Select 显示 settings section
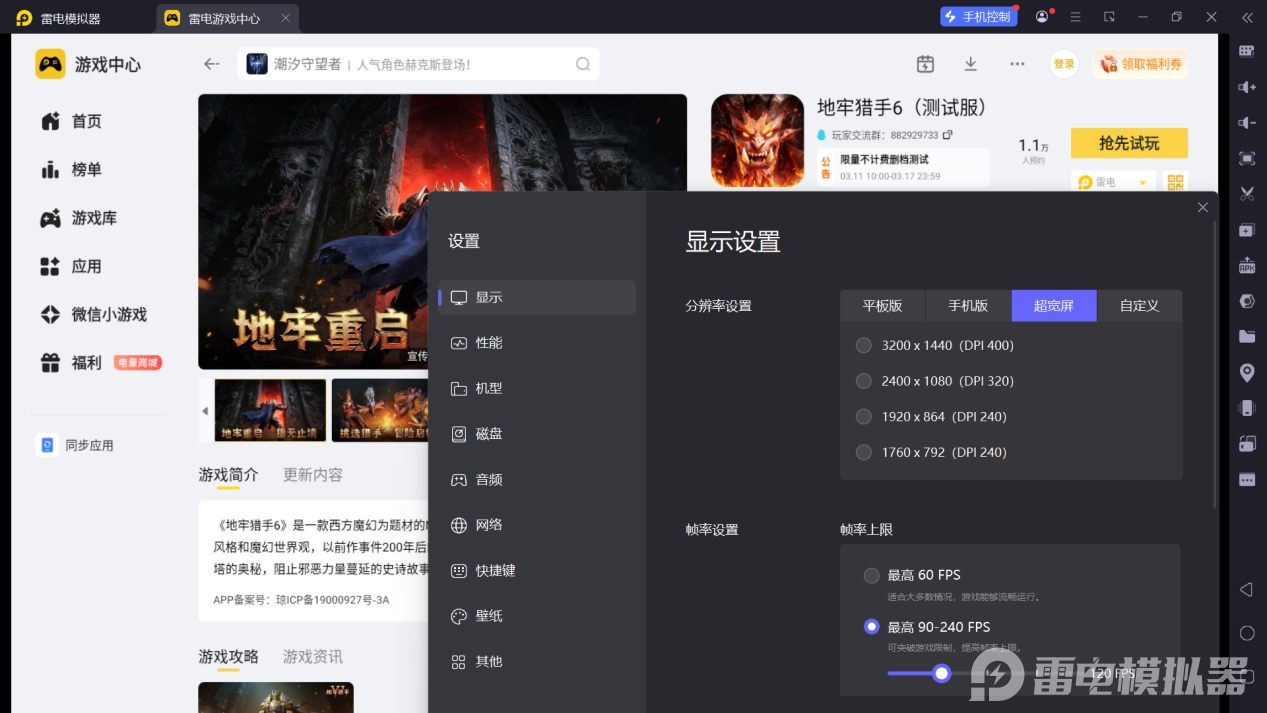This screenshot has width=1267, height=713. pyautogui.click(x=537, y=298)
